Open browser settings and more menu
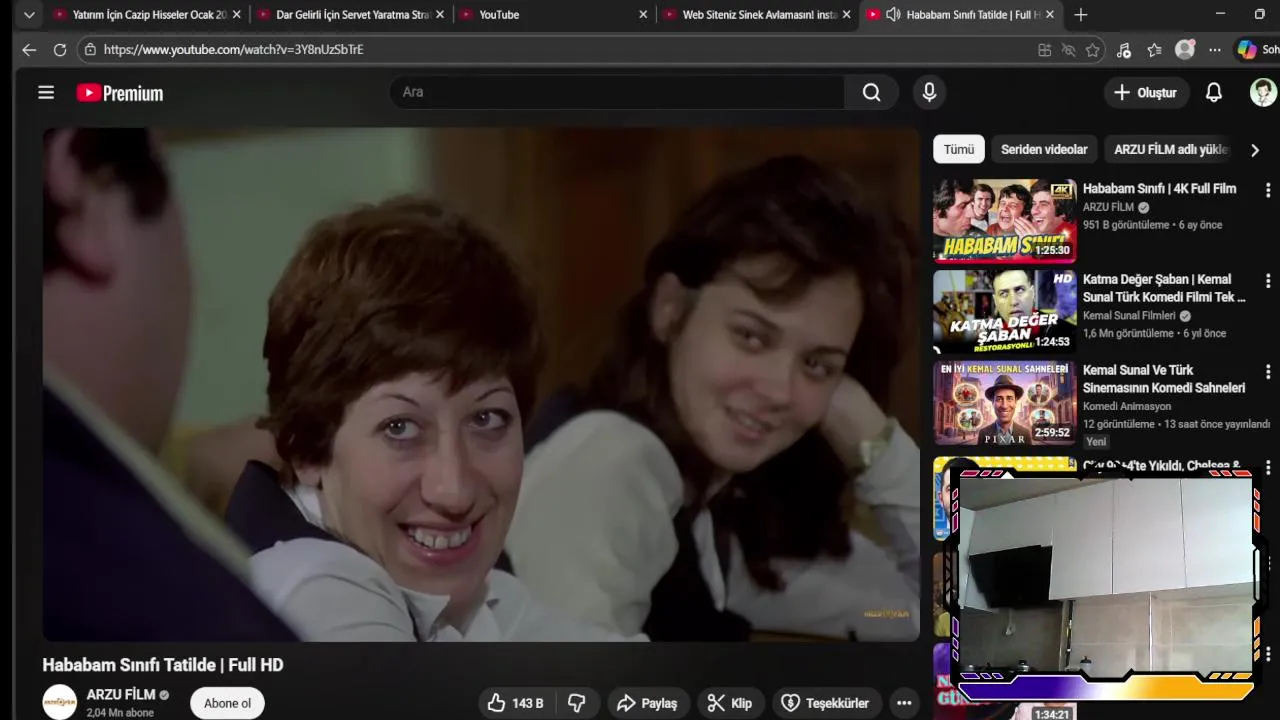 tap(1215, 50)
